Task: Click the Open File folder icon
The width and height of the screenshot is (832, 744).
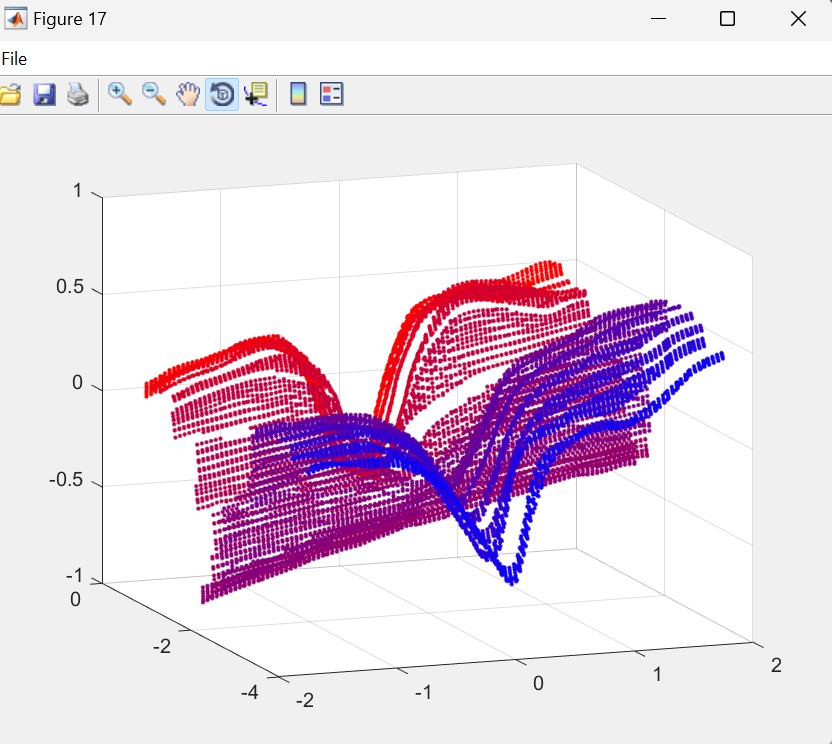Action: point(9,95)
